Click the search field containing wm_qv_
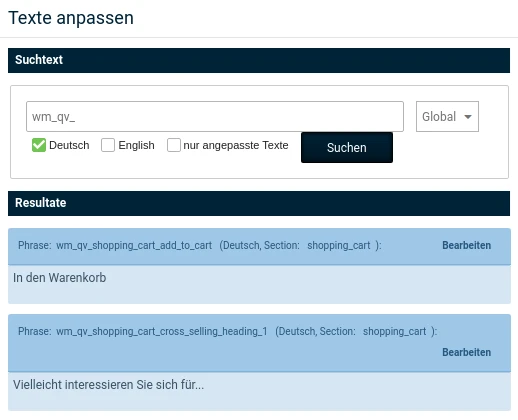Screen dimensions: 518x420 click(215, 117)
